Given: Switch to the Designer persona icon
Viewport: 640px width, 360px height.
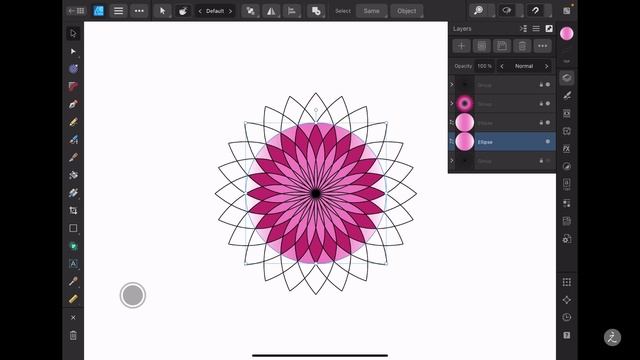Looking at the screenshot, I should point(98,11).
